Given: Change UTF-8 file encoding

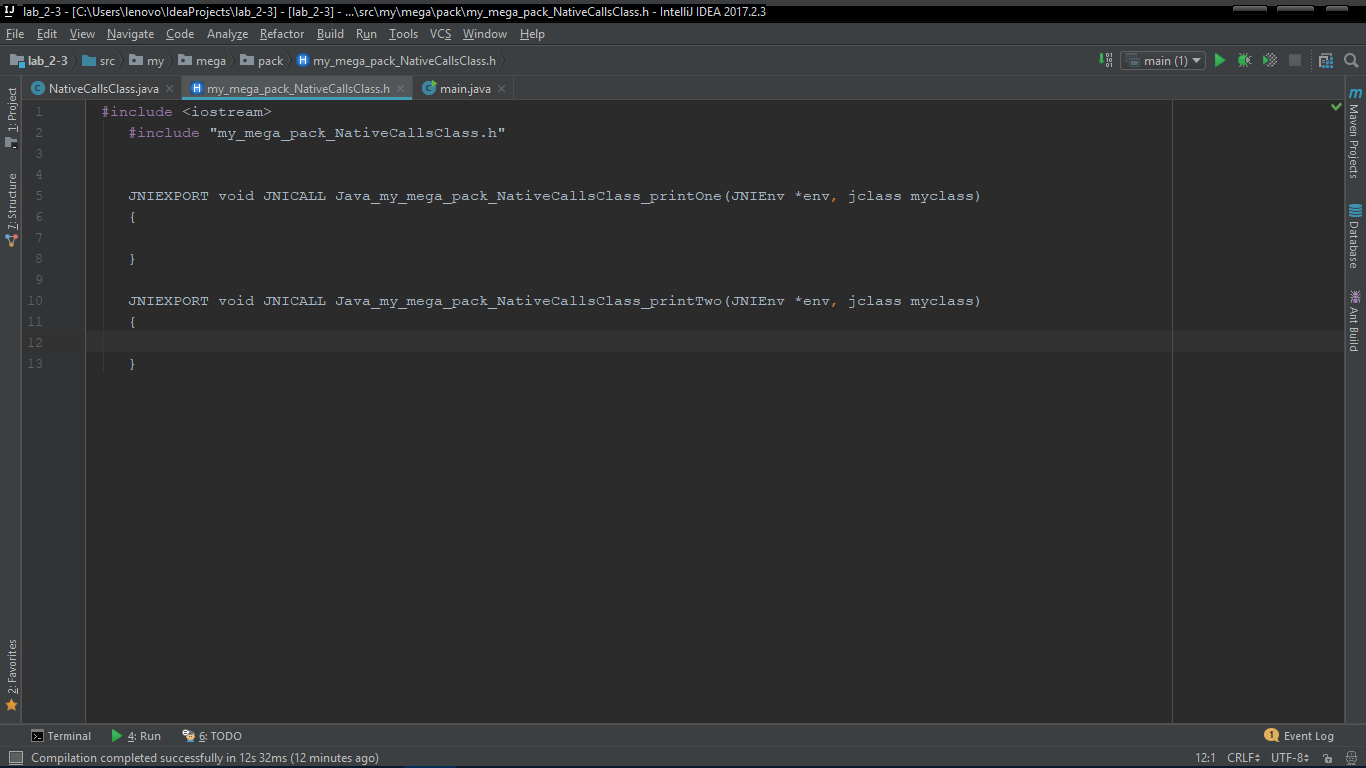Looking at the screenshot, I should (1290, 758).
